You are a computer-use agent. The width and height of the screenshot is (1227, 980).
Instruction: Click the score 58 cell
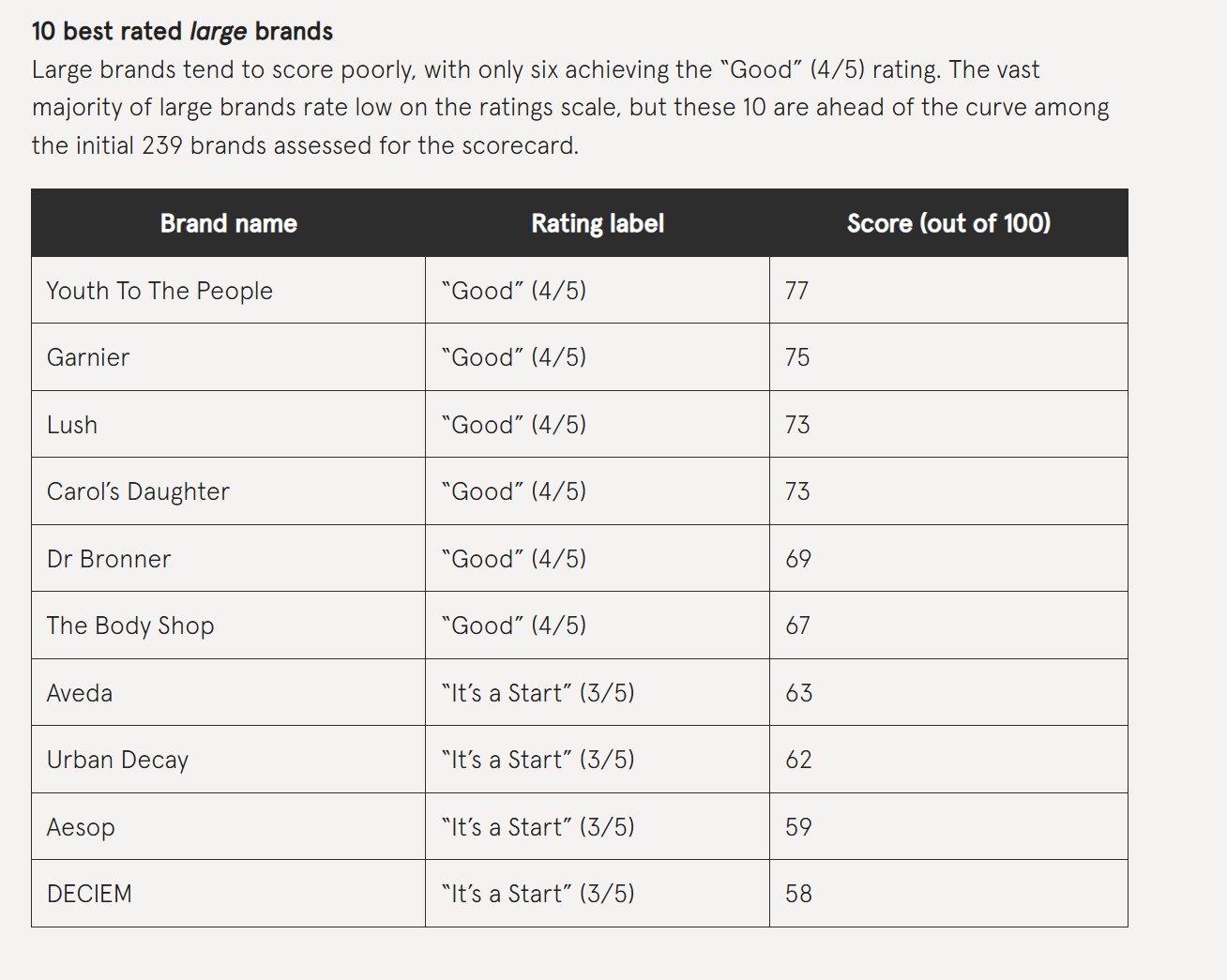click(948, 894)
